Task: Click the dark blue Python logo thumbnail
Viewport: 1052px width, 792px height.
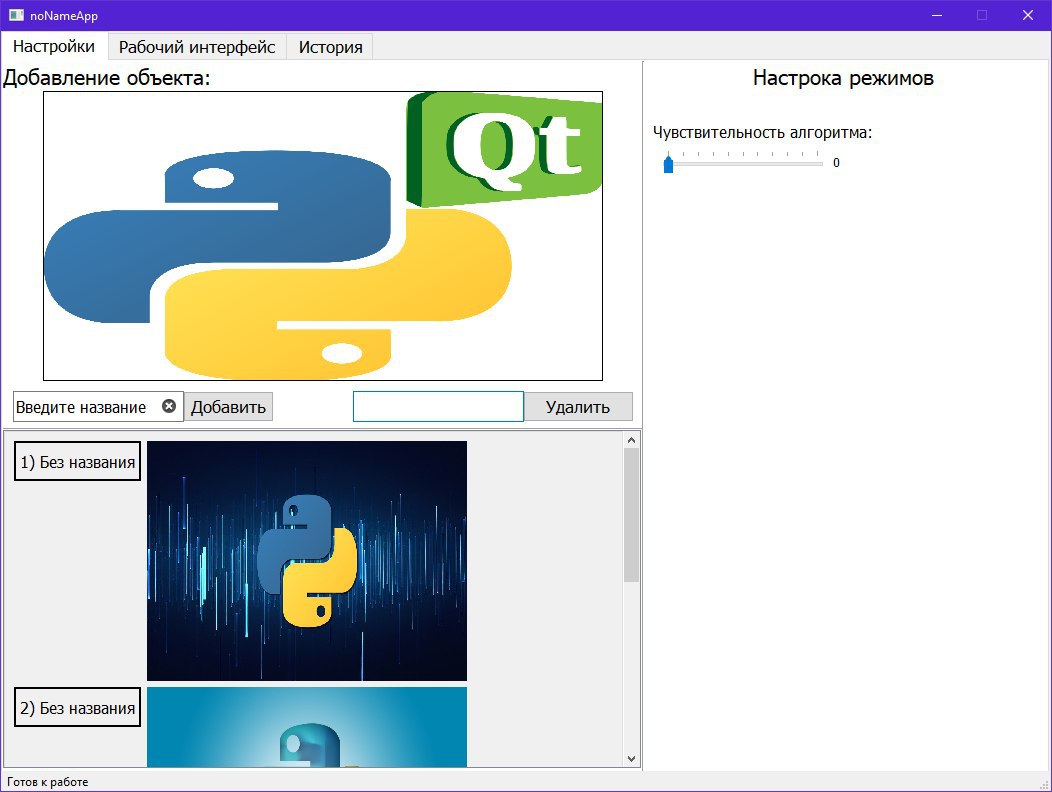Action: [307, 560]
